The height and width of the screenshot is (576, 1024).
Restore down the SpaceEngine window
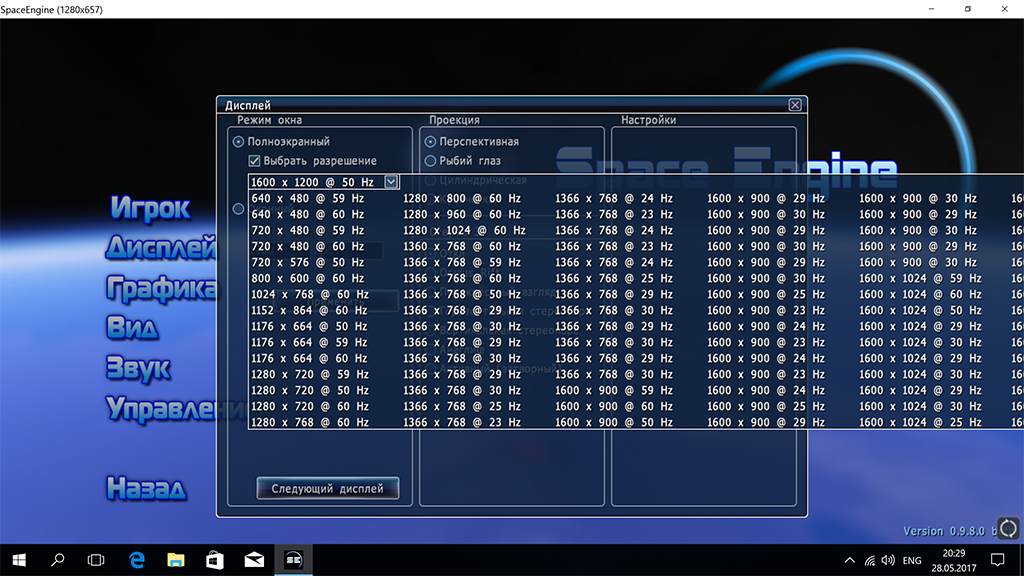pos(968,9)
